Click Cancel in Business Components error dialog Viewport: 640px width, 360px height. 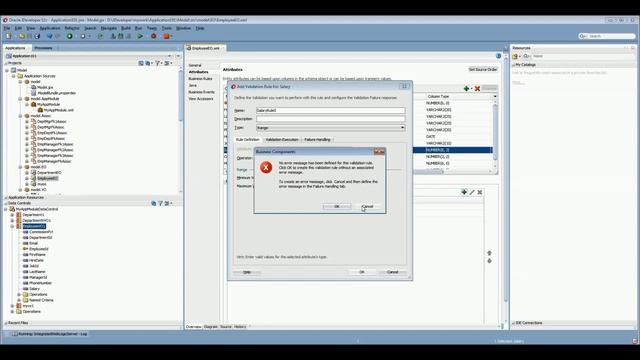(x=367, y=207)
